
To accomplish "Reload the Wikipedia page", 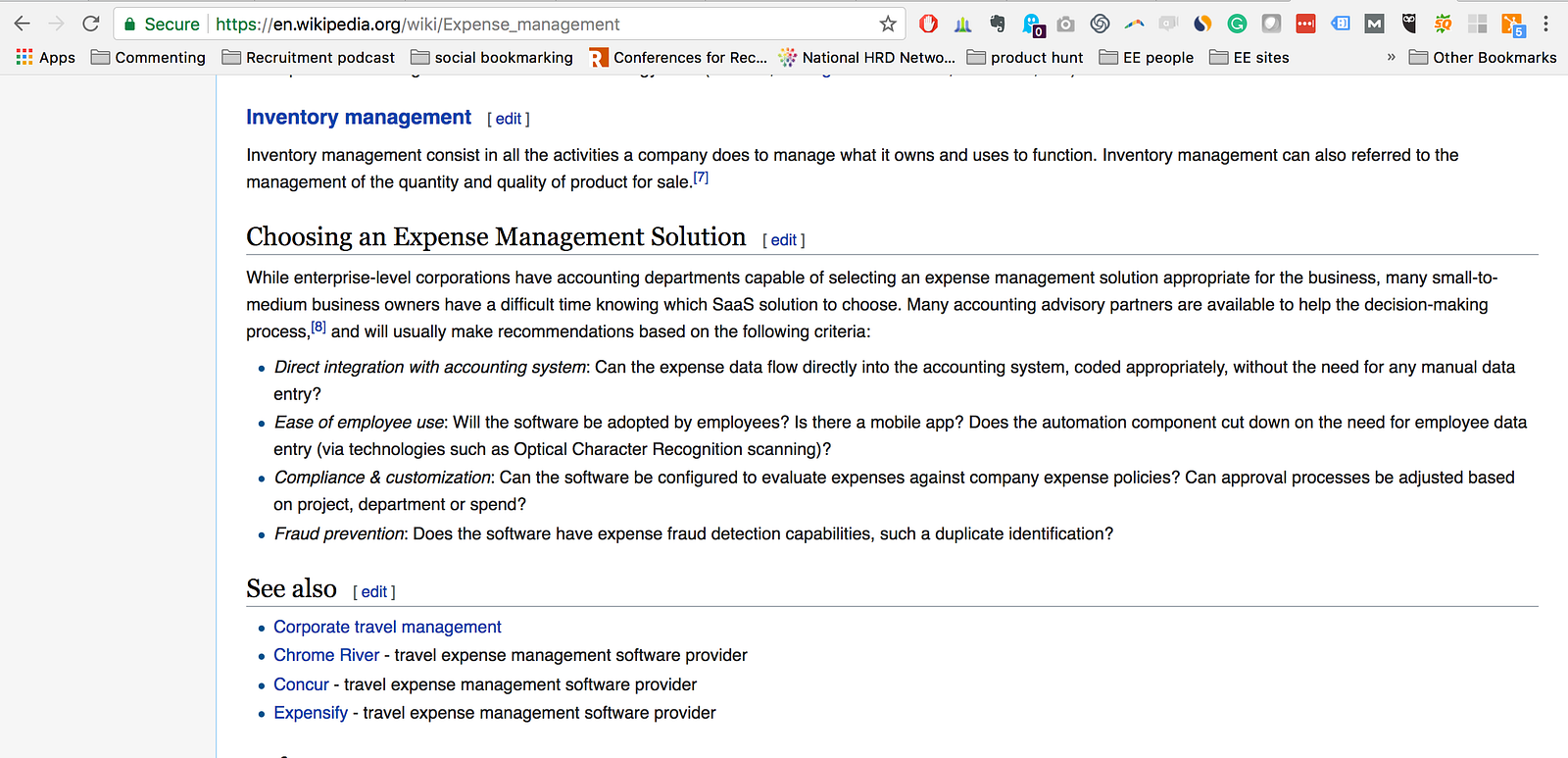I will point(91,24).
